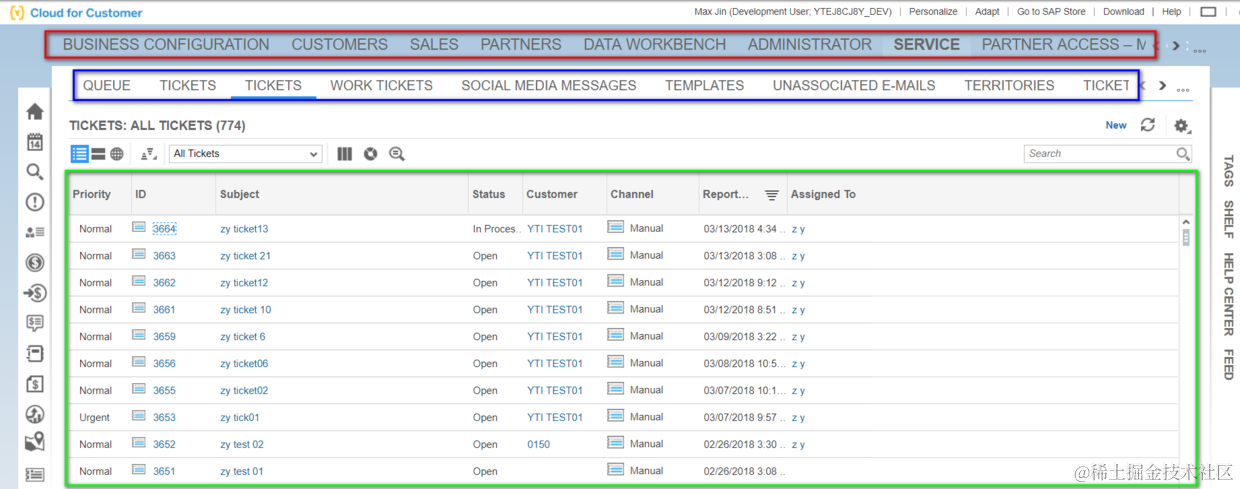Open the Home icon in left sidebar
Image resolution: width=1240 pixels, height=489 pixels.
tap(35, 111)
